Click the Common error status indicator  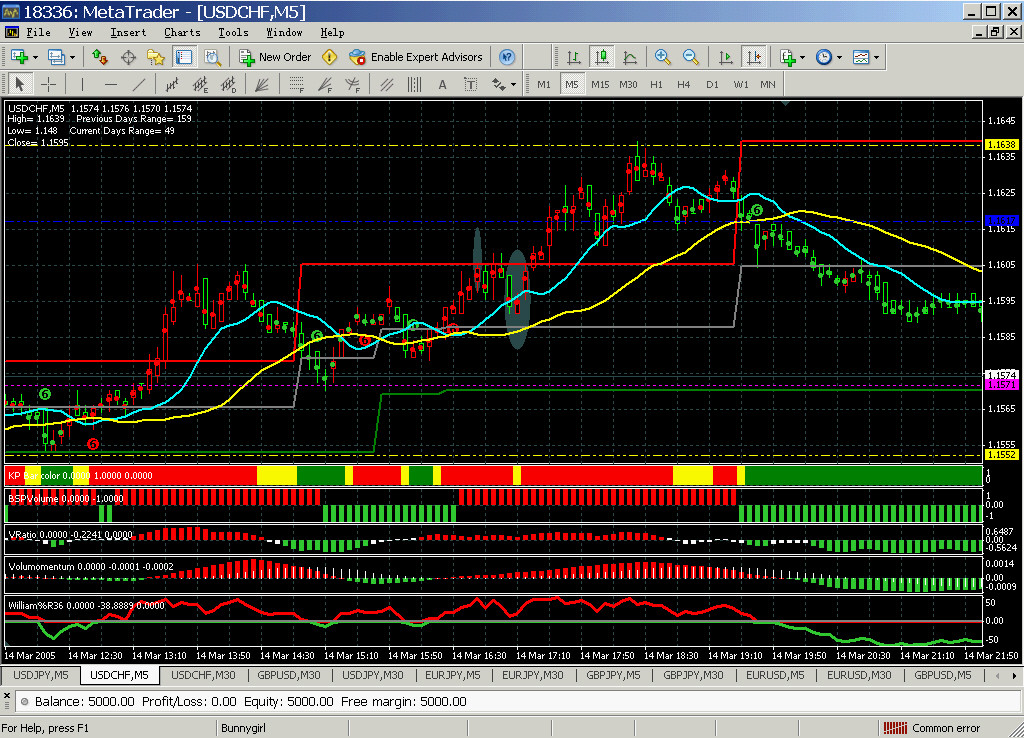click(x=932, y=728)
